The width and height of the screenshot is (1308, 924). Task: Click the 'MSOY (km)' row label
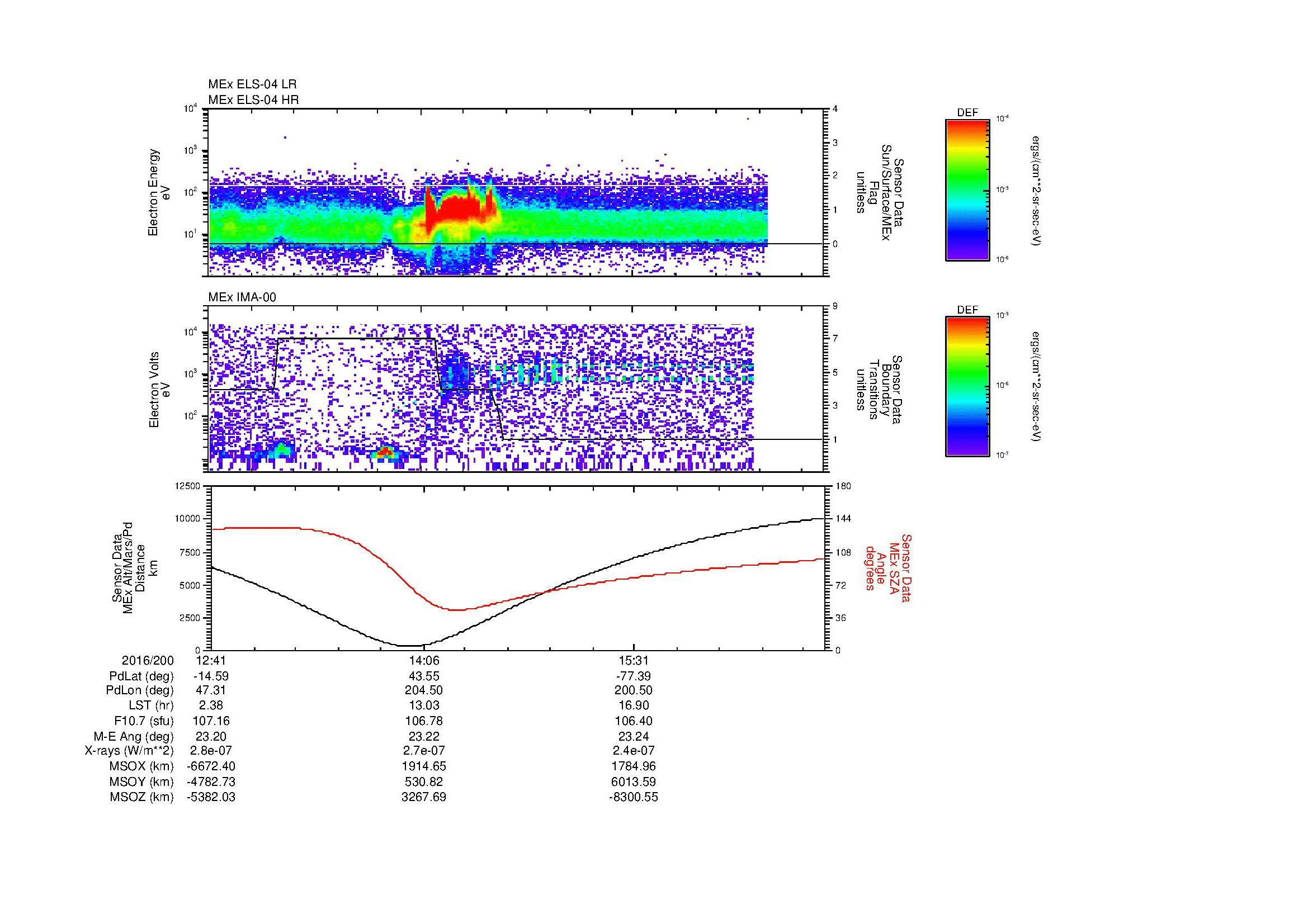coord(141,781)
